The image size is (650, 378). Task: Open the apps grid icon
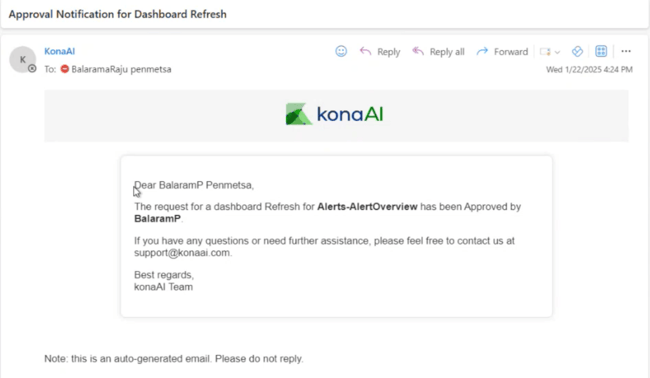click(x=601, y=51)
